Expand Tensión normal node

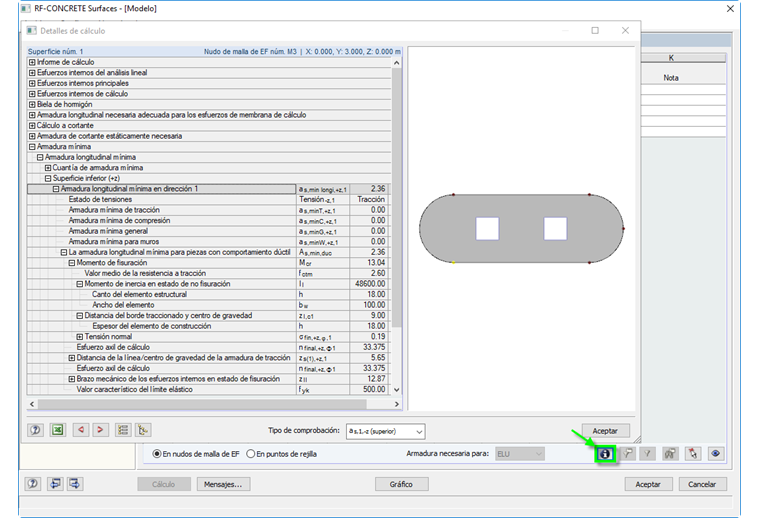[x=79, y=337]
